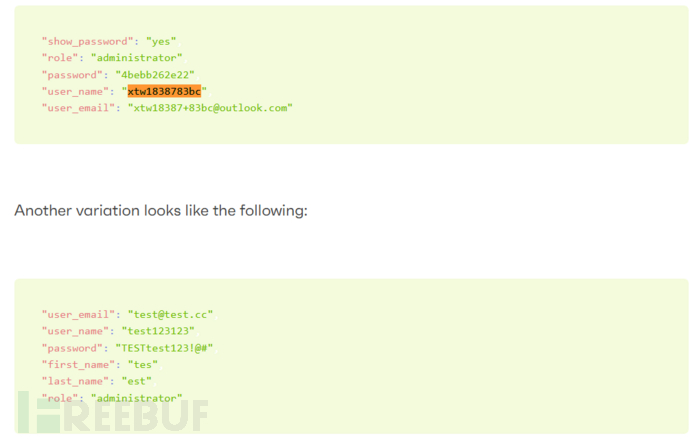Image resolution: width=690 pixels, height=440 pixels.
Task: Click the "user_name" key in first code block
Action: (x=76, y=91)
